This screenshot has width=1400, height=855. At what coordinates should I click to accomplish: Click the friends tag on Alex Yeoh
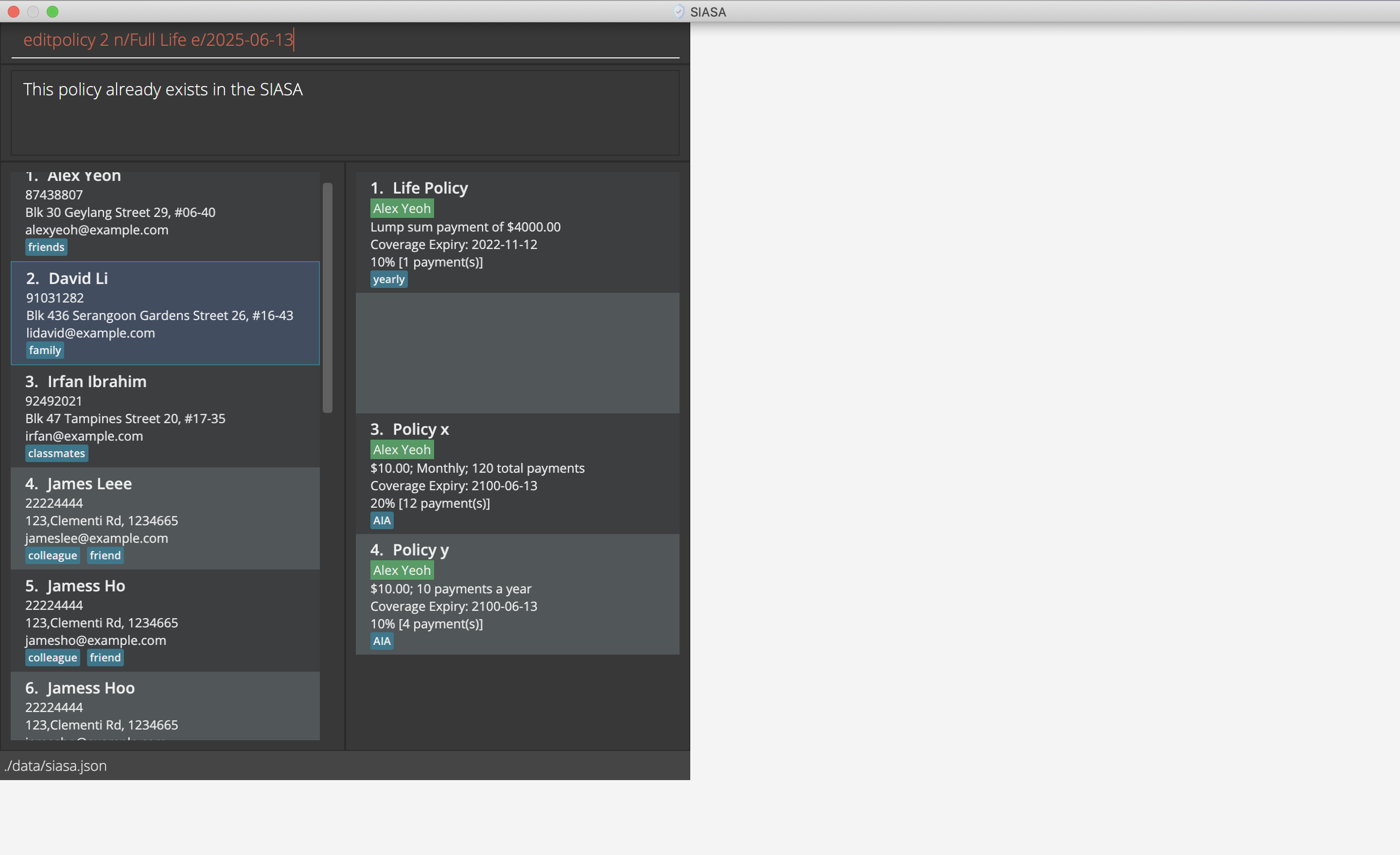pyautogui.click(x=46, y=247)
